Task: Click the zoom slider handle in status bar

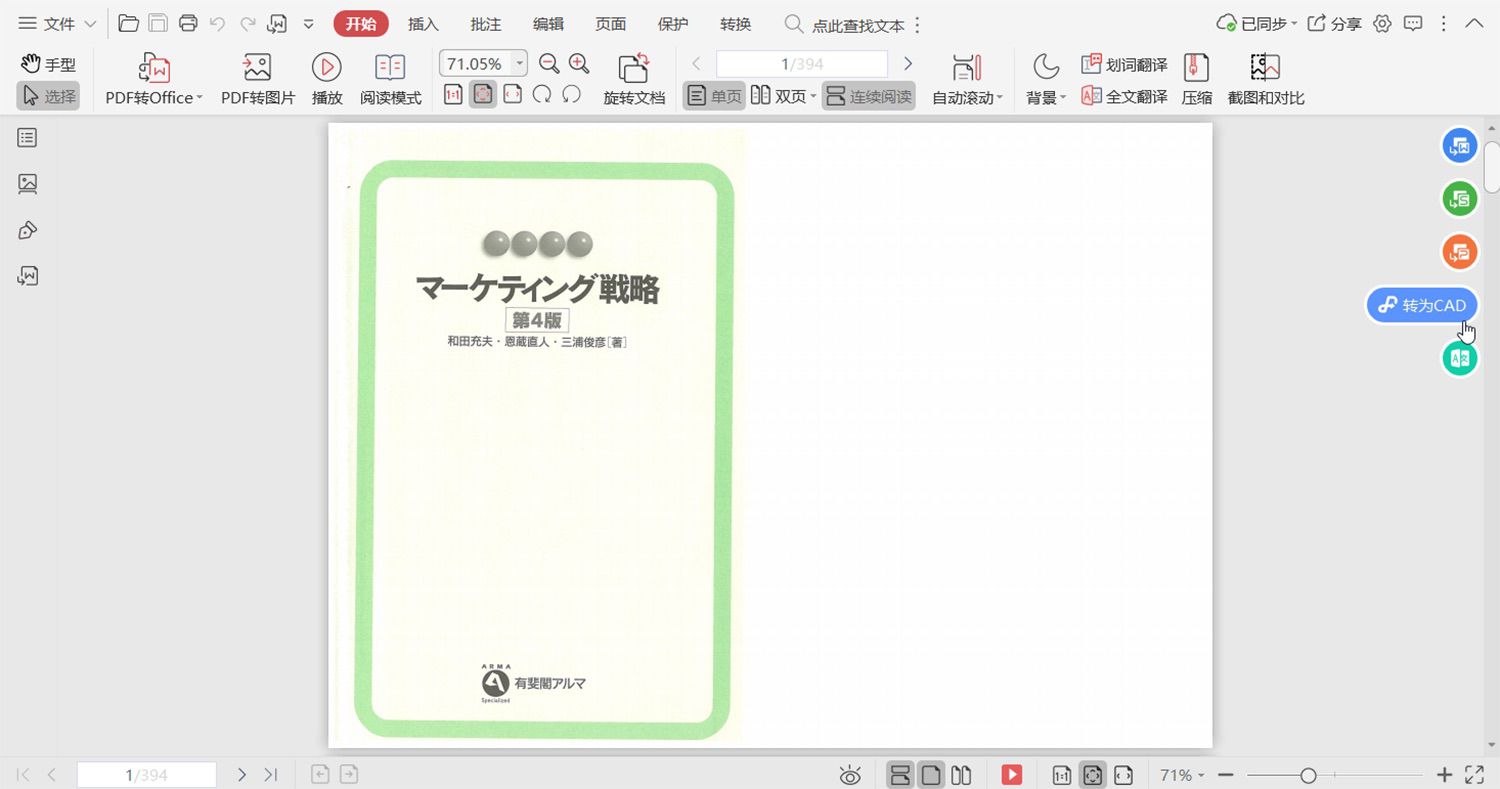Action: coord(1307,775)
